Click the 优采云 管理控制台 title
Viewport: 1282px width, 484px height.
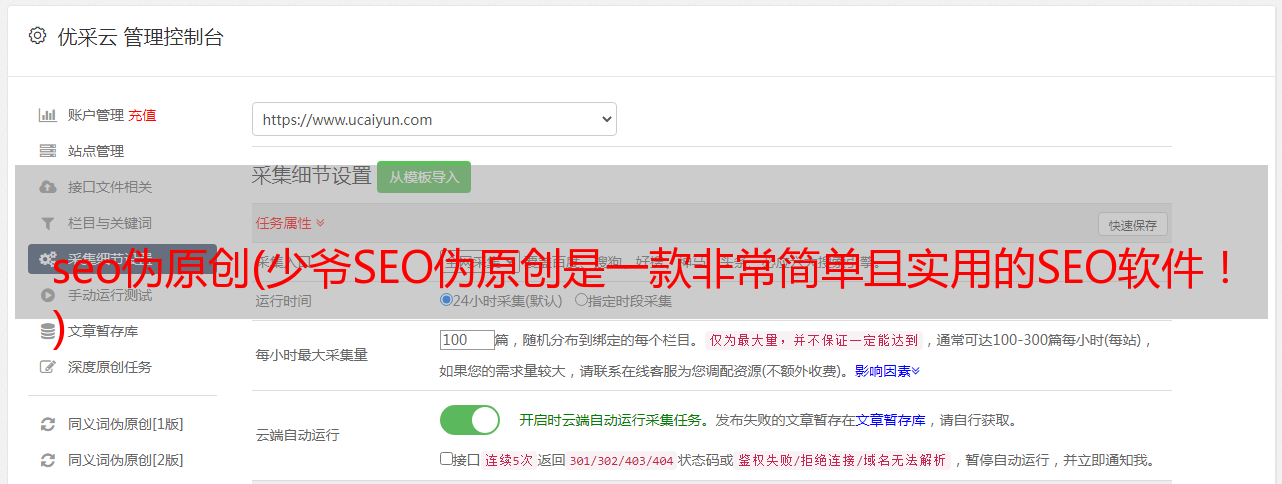click(138, 37)
